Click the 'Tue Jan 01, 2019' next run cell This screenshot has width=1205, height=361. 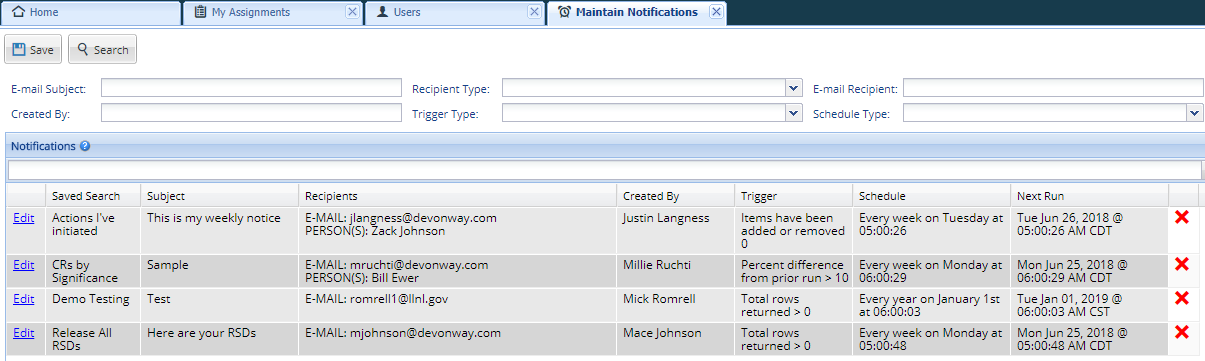[x=1089, y=305]
